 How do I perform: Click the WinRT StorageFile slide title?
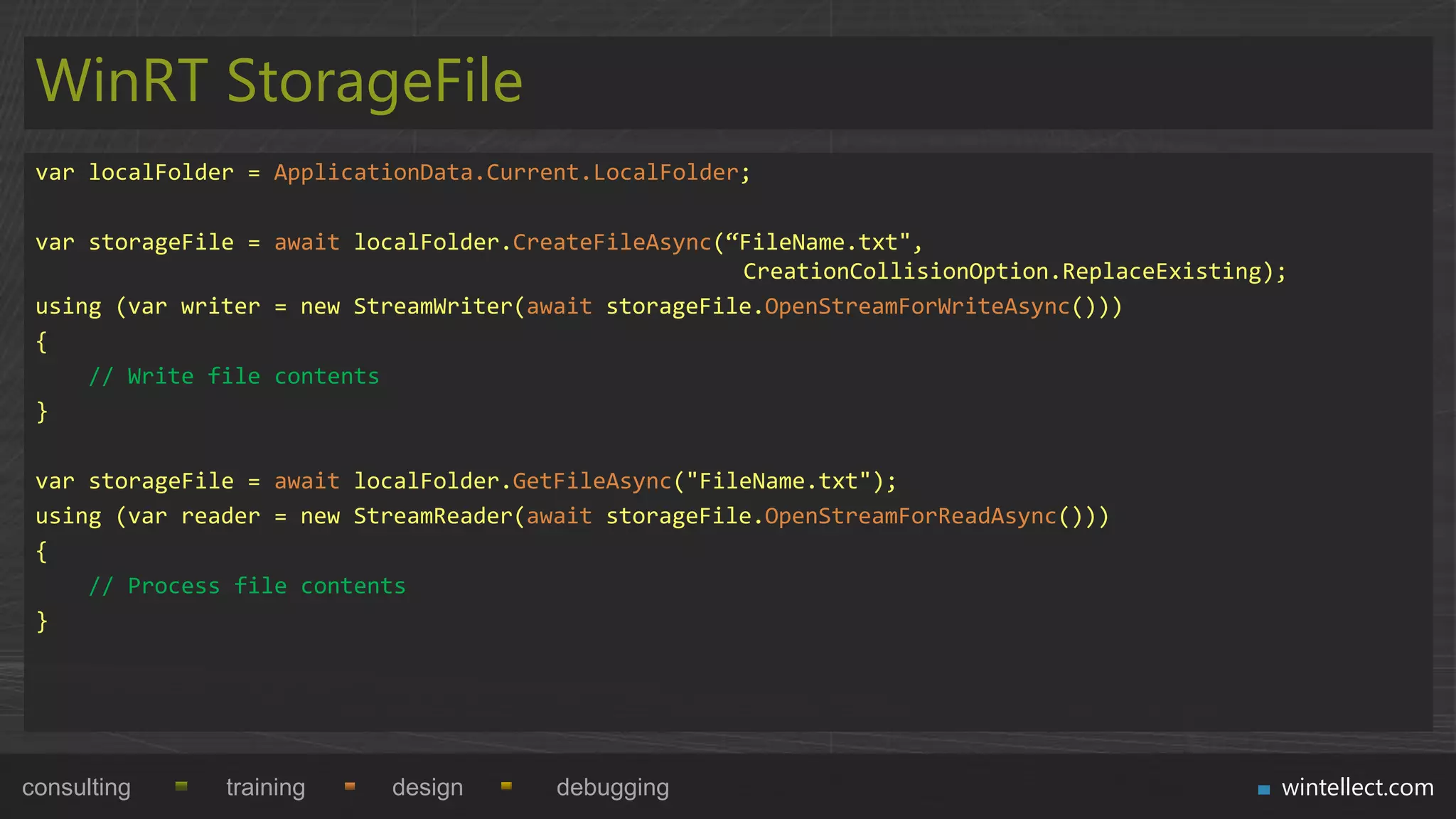(279, 81)
